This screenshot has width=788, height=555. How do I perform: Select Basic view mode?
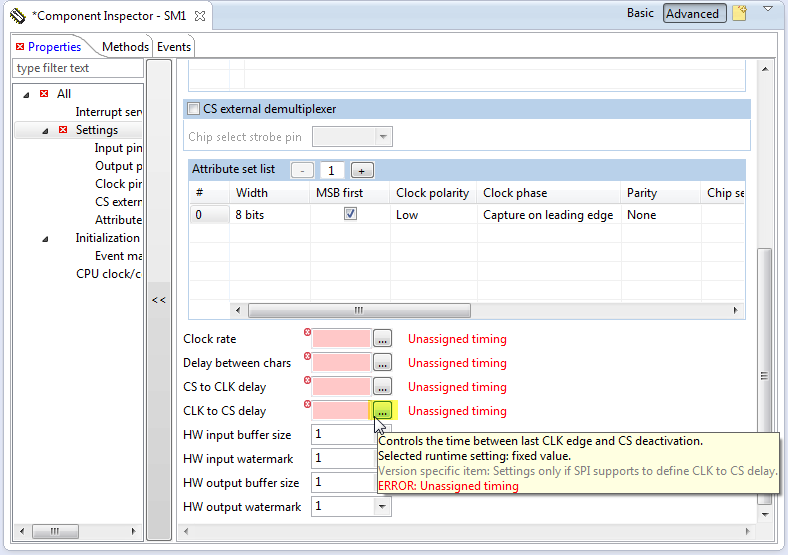tap(640, 13)
